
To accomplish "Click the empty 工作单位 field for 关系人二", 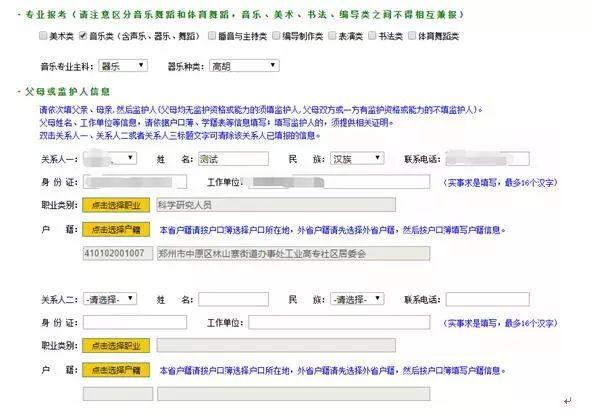I will [x=339, y=322].
